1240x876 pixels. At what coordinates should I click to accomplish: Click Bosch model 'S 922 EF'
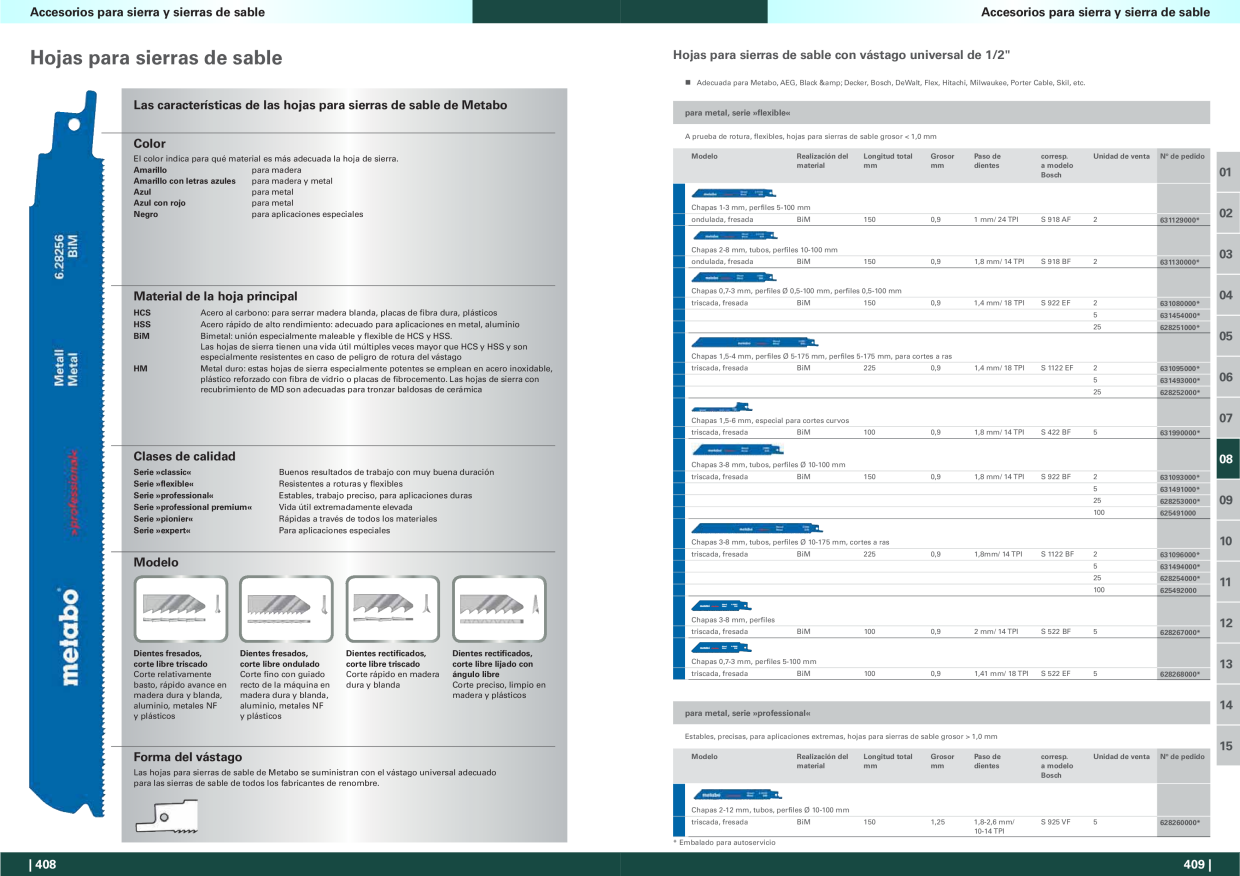click(1055, 303)
